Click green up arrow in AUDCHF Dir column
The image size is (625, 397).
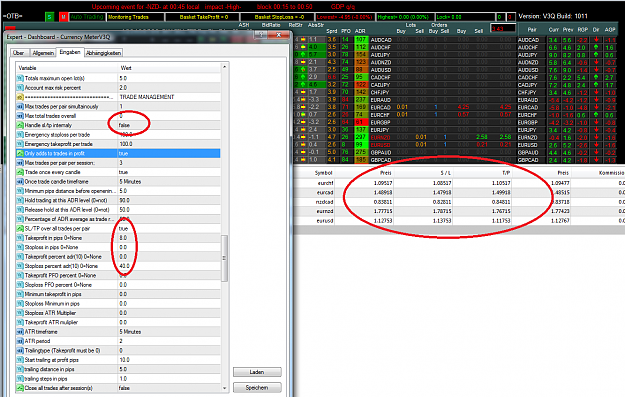click(x=596, y=47)
